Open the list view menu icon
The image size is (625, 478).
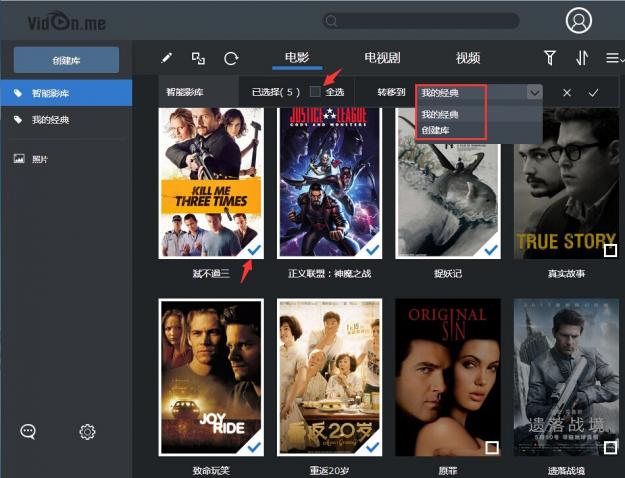pyautogui.click(x=614, y=58)
